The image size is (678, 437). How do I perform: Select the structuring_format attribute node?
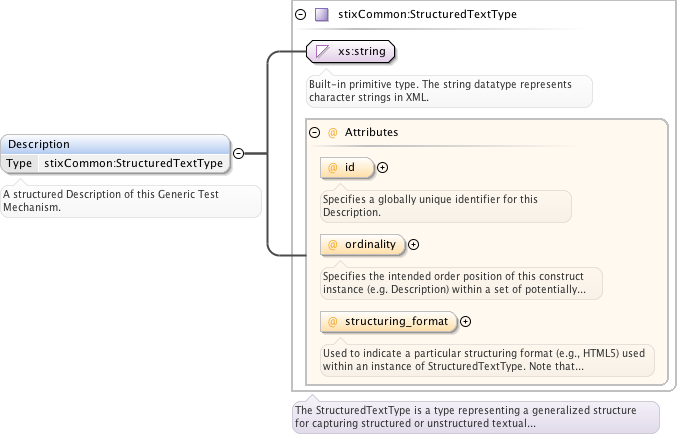click(x=388, y=321)
